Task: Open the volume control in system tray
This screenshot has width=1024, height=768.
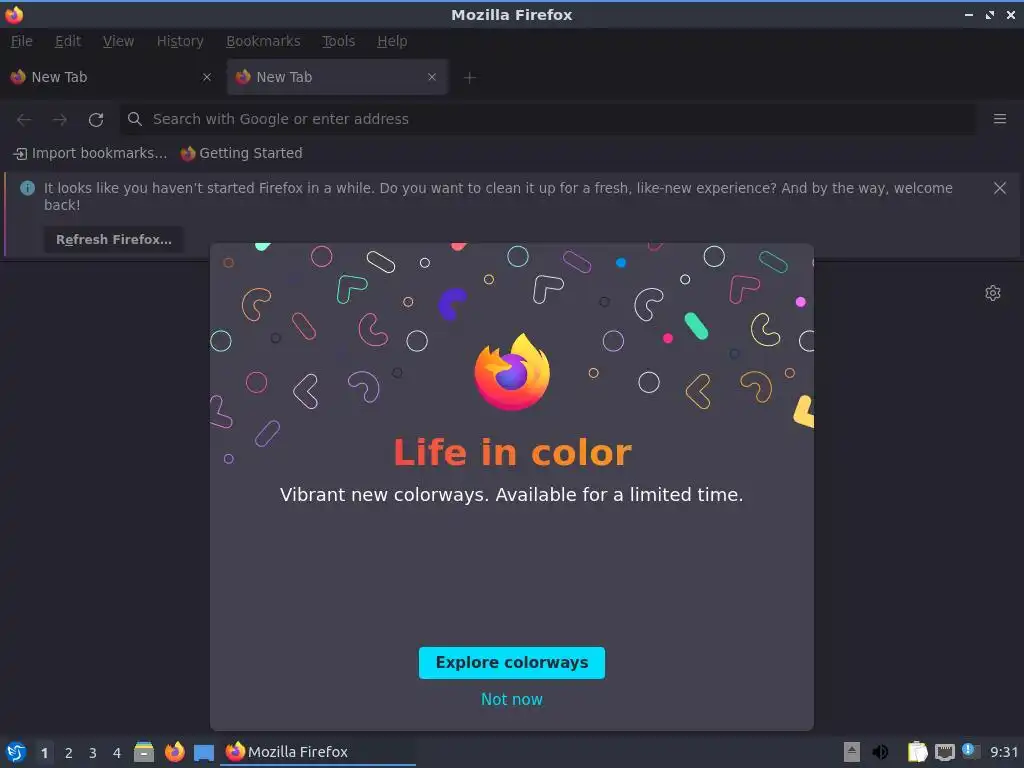Action: coord(880,752)
